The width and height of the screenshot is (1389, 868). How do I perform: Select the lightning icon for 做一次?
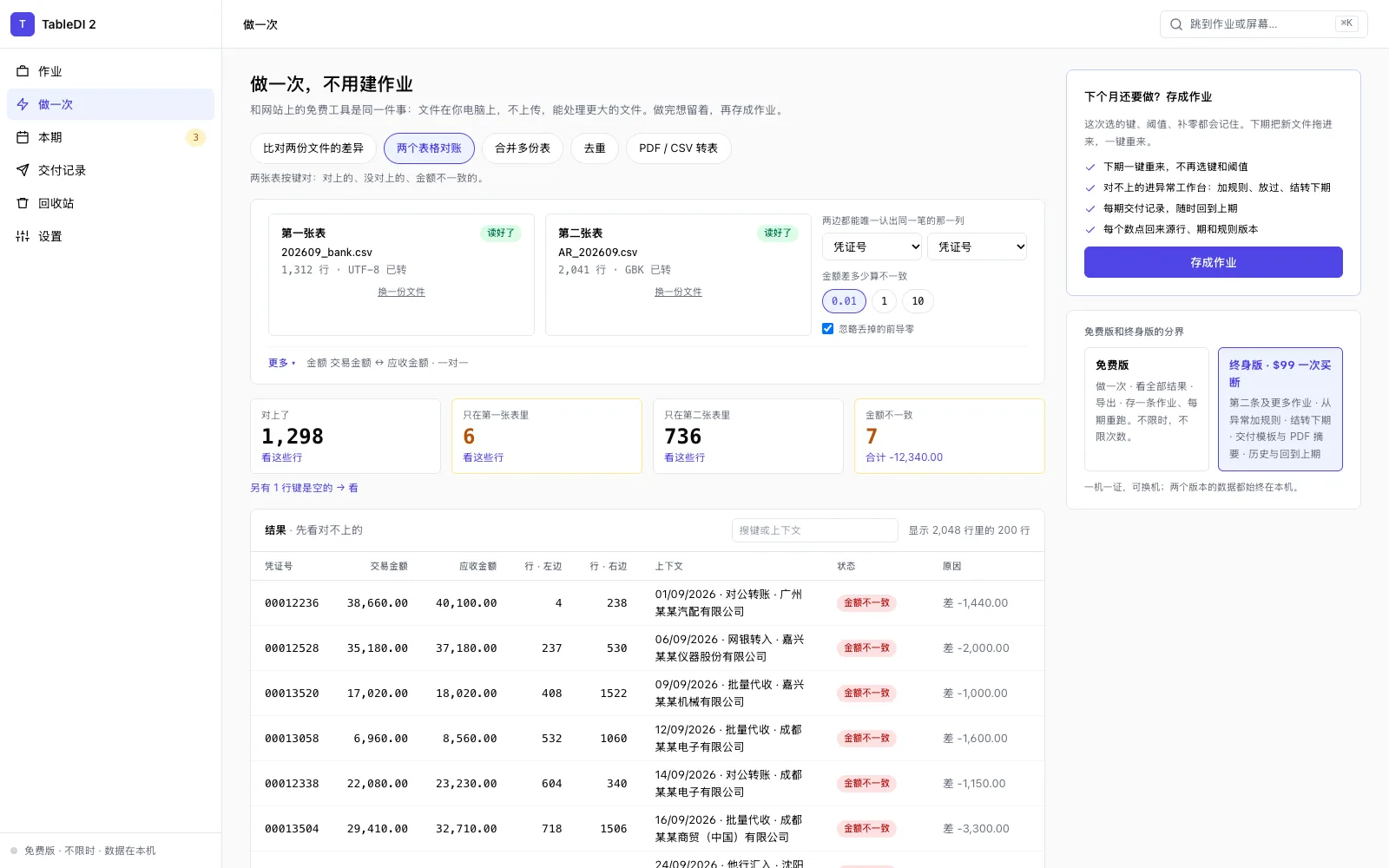[23, 104]
